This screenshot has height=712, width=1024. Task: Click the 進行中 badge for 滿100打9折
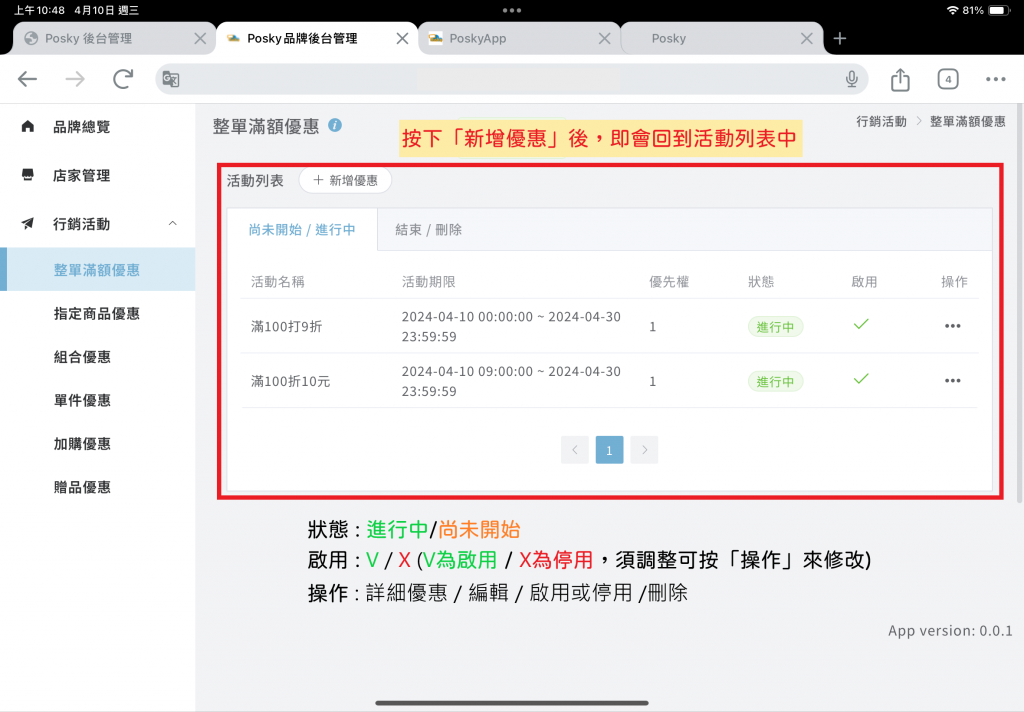[775, 327]
